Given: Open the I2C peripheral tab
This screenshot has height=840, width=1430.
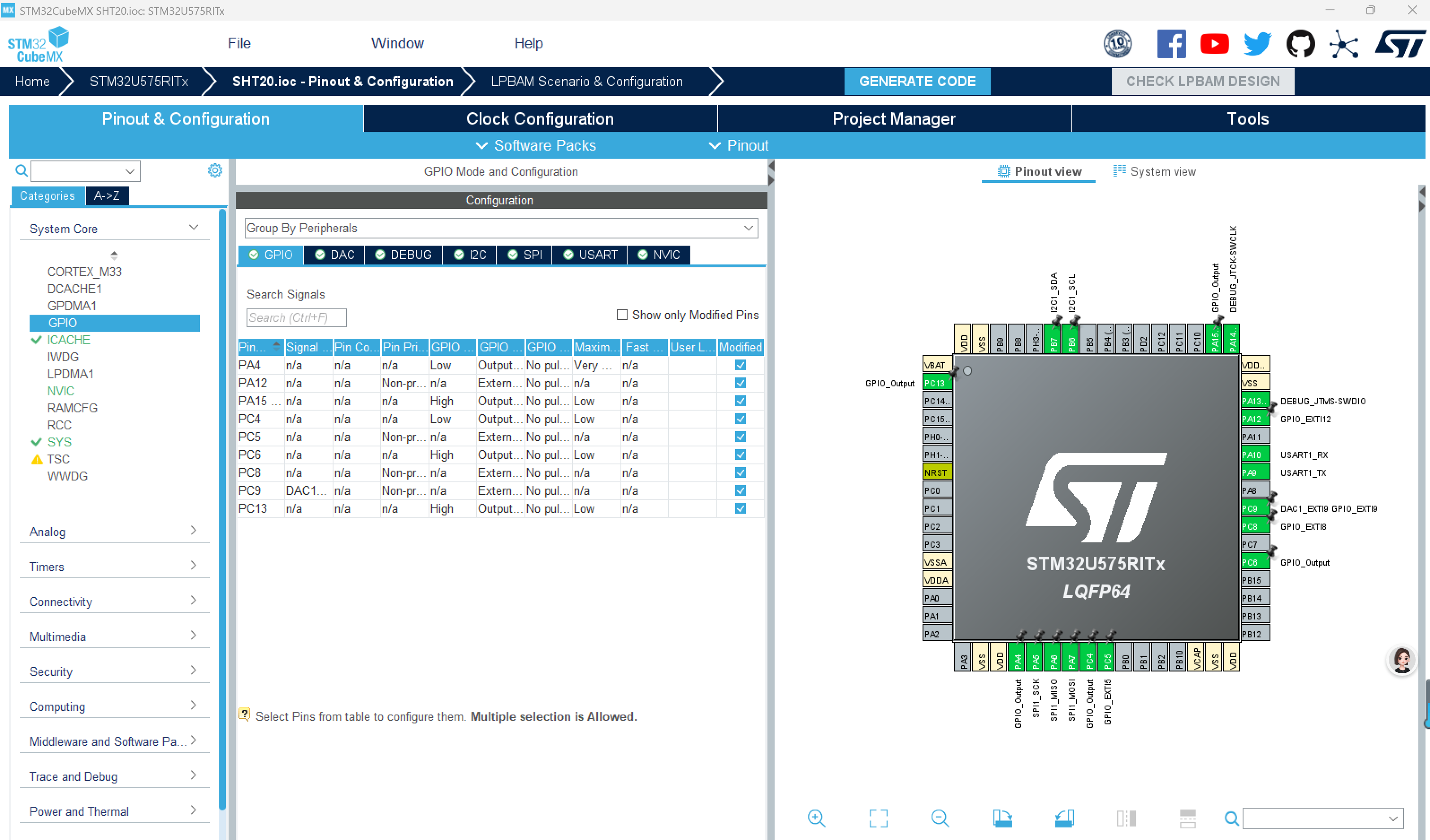Looking at the screenshot, I should pyautogui.click(x=470, y=255).
